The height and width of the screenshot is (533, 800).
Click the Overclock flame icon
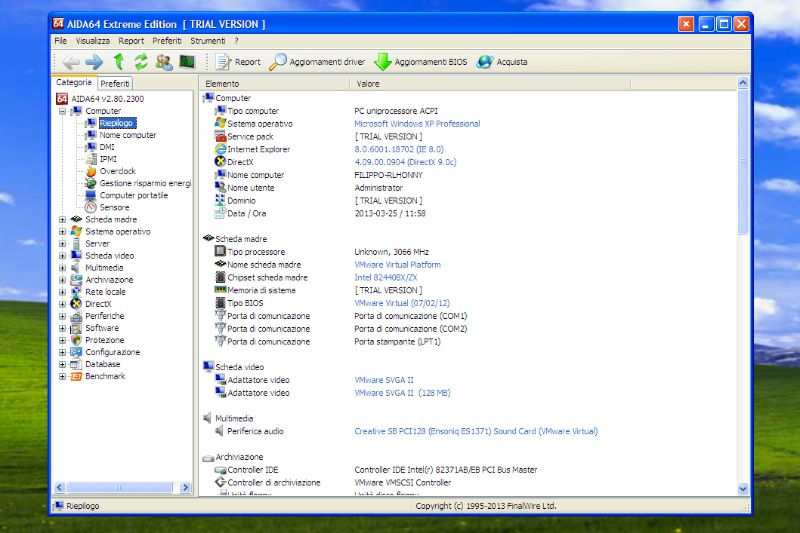click(90, 171)
